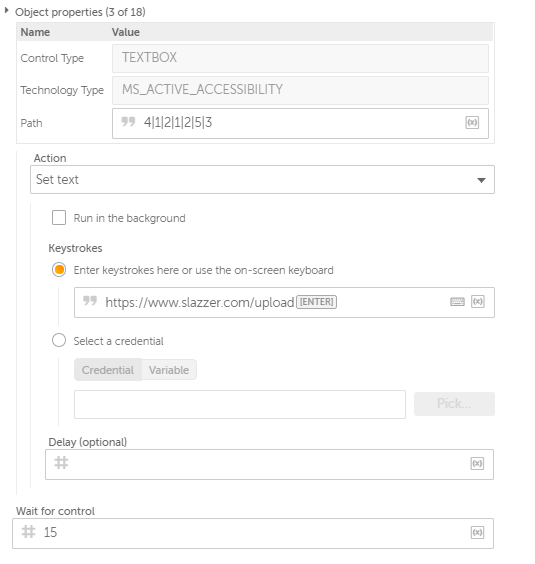Click the Wait for control field showing 15
Image resolution: width=535 pixels, height=564 pixels.
(253, 533)
